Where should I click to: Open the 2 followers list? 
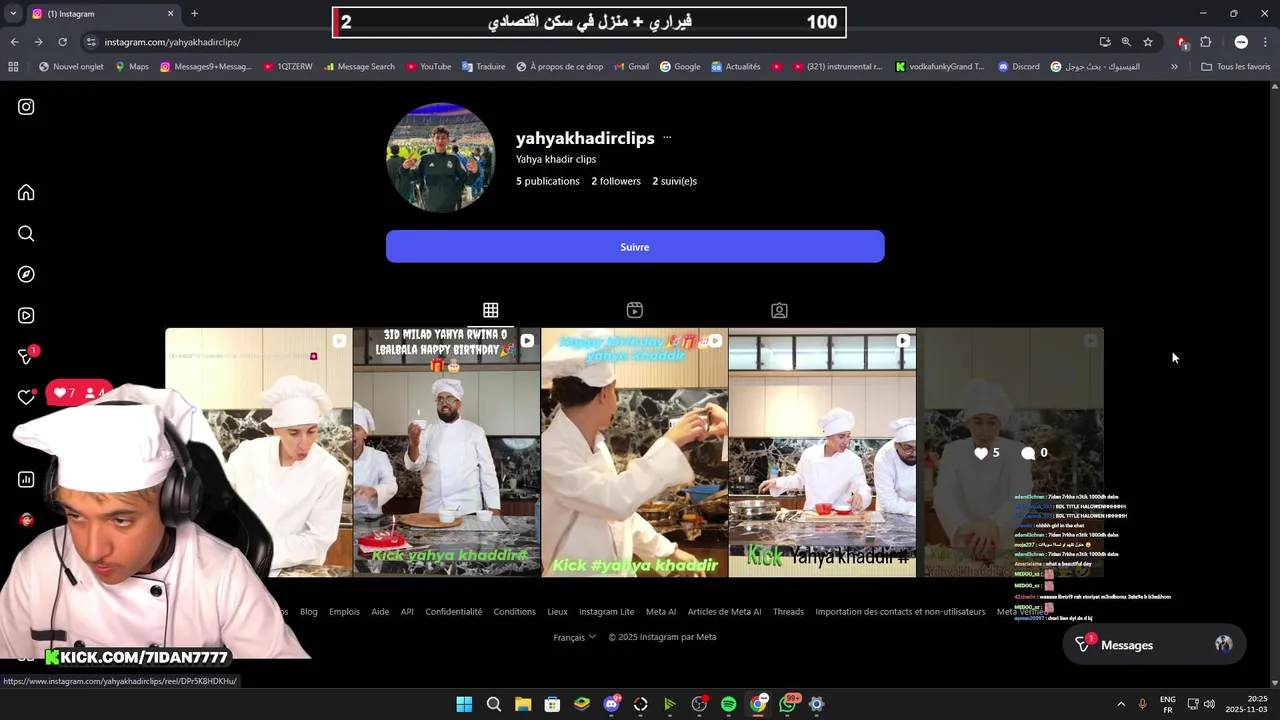pos(616,181)
